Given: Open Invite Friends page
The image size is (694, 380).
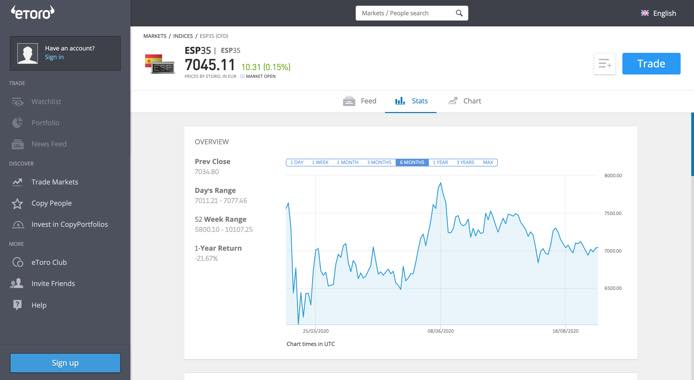Looking at the screenshot, I should click(53, 284).
